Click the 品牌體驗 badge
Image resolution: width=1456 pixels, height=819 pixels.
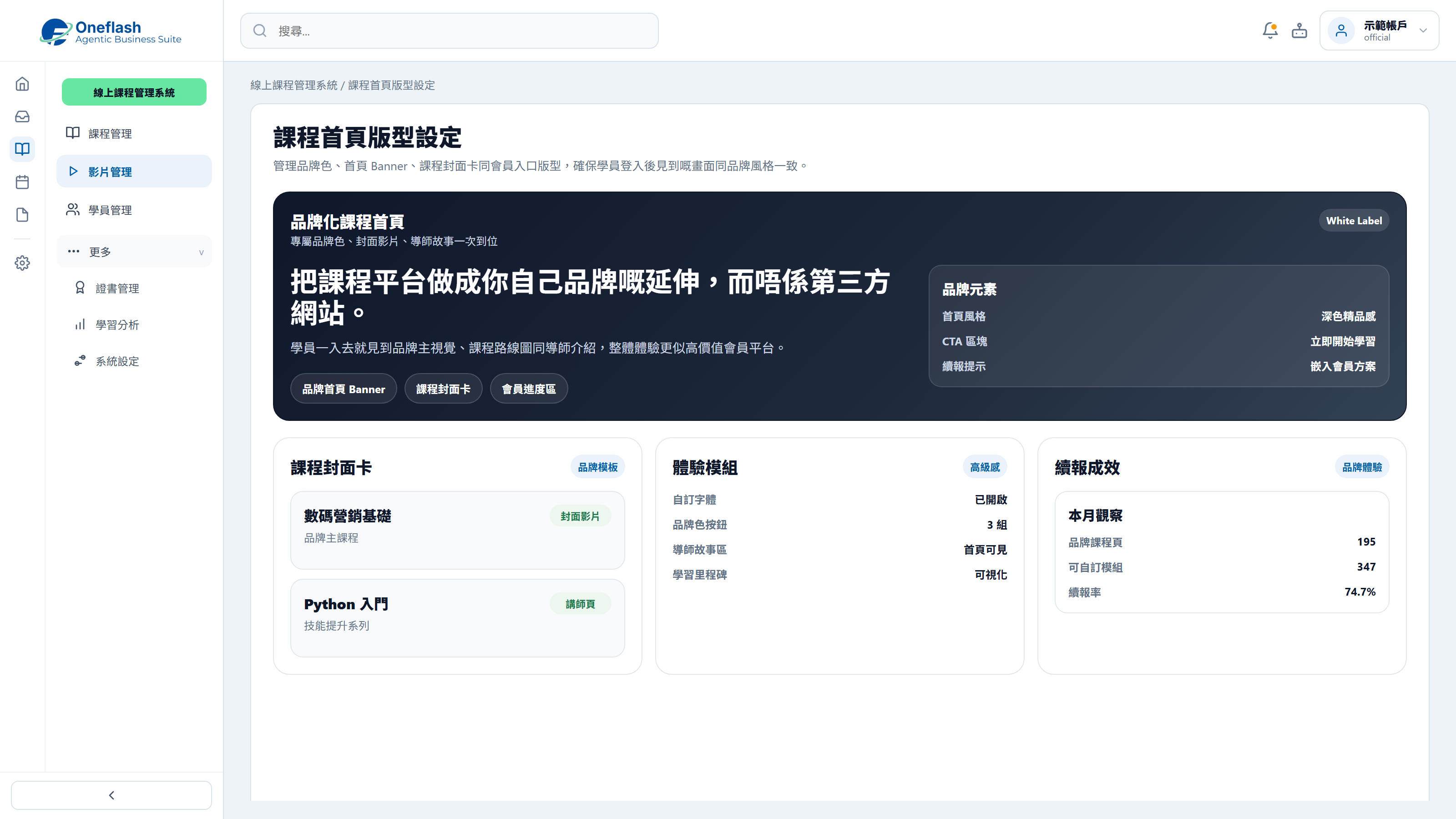coord(1362,467)
